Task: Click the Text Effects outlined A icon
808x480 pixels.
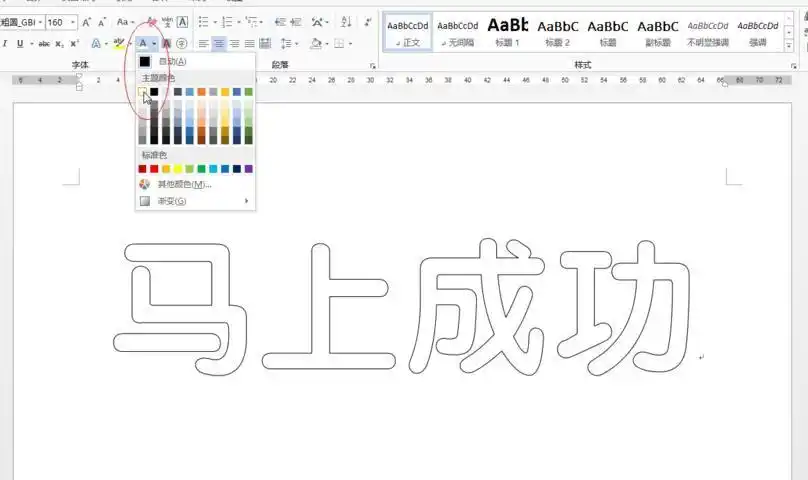Action: click(96, 44)
